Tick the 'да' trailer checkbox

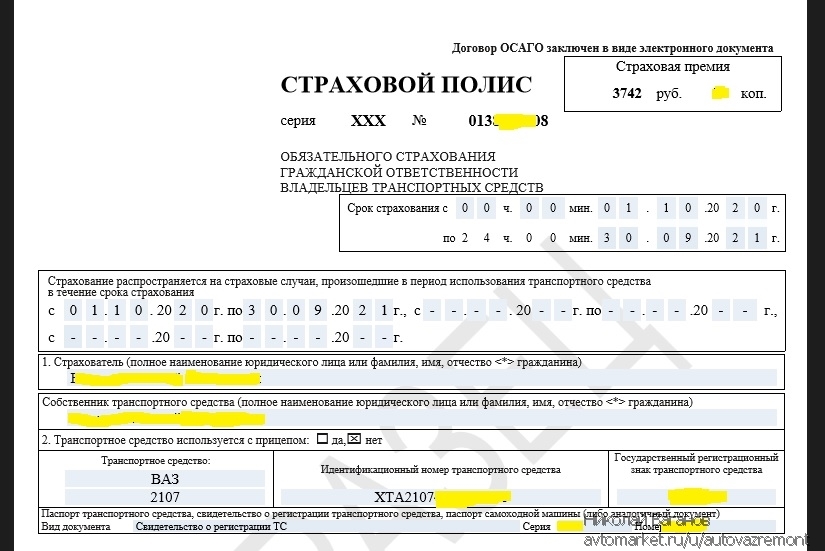323,438
